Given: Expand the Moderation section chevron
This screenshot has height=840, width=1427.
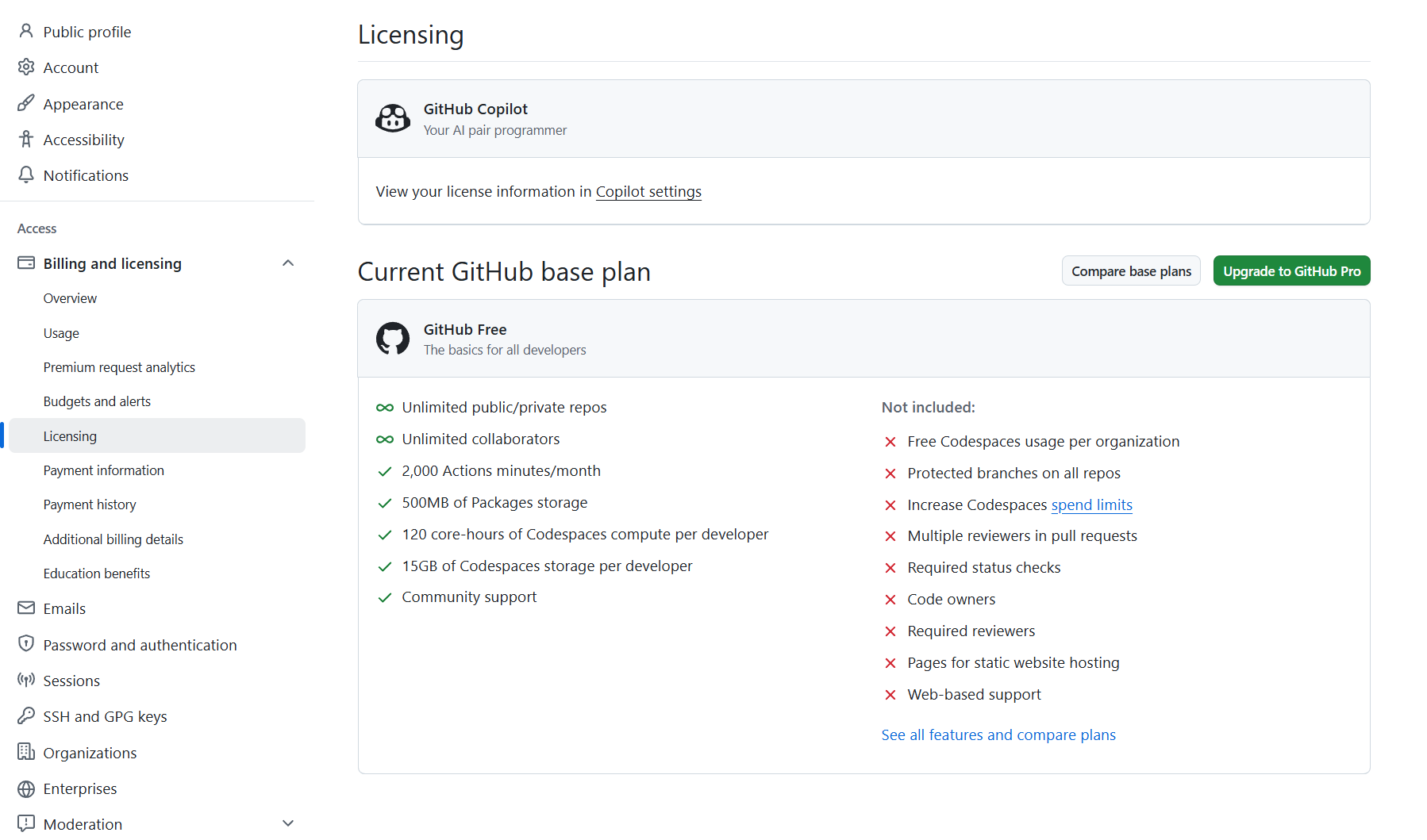Looking at the screenshot, I should pos(288,823).
